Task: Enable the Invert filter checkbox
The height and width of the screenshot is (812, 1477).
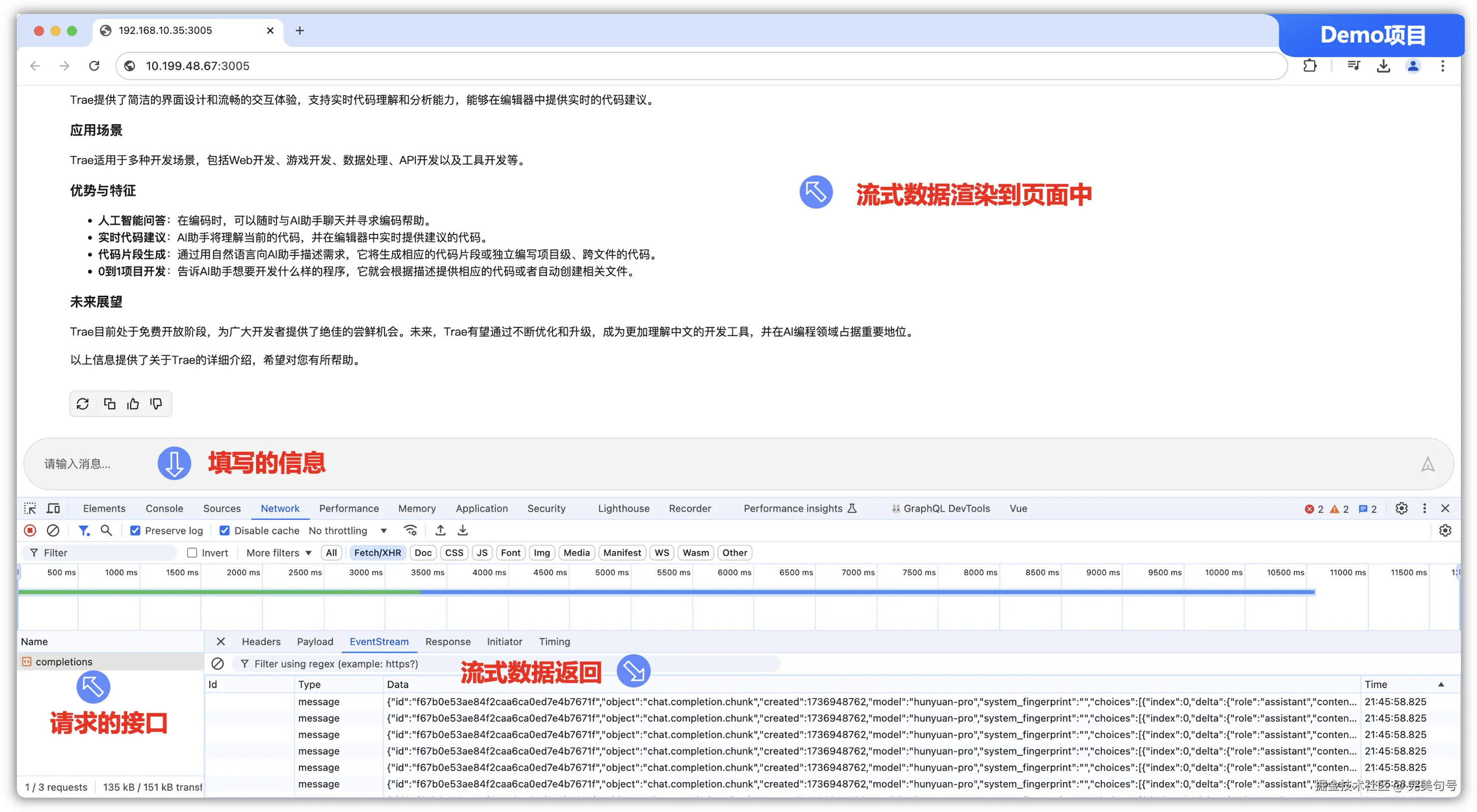Action: point(192,553)
